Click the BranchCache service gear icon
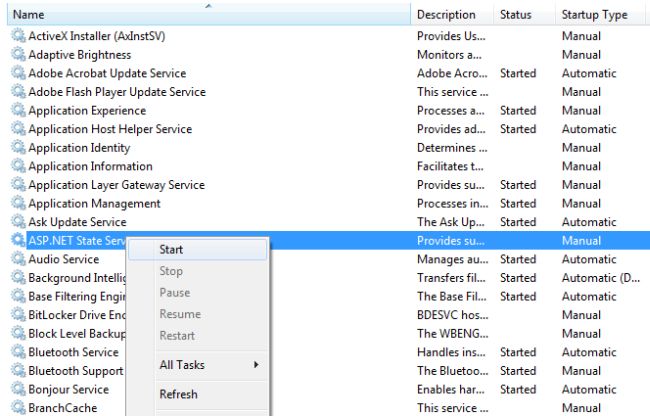This screenshot has width=650, height=416. (18, 408)
